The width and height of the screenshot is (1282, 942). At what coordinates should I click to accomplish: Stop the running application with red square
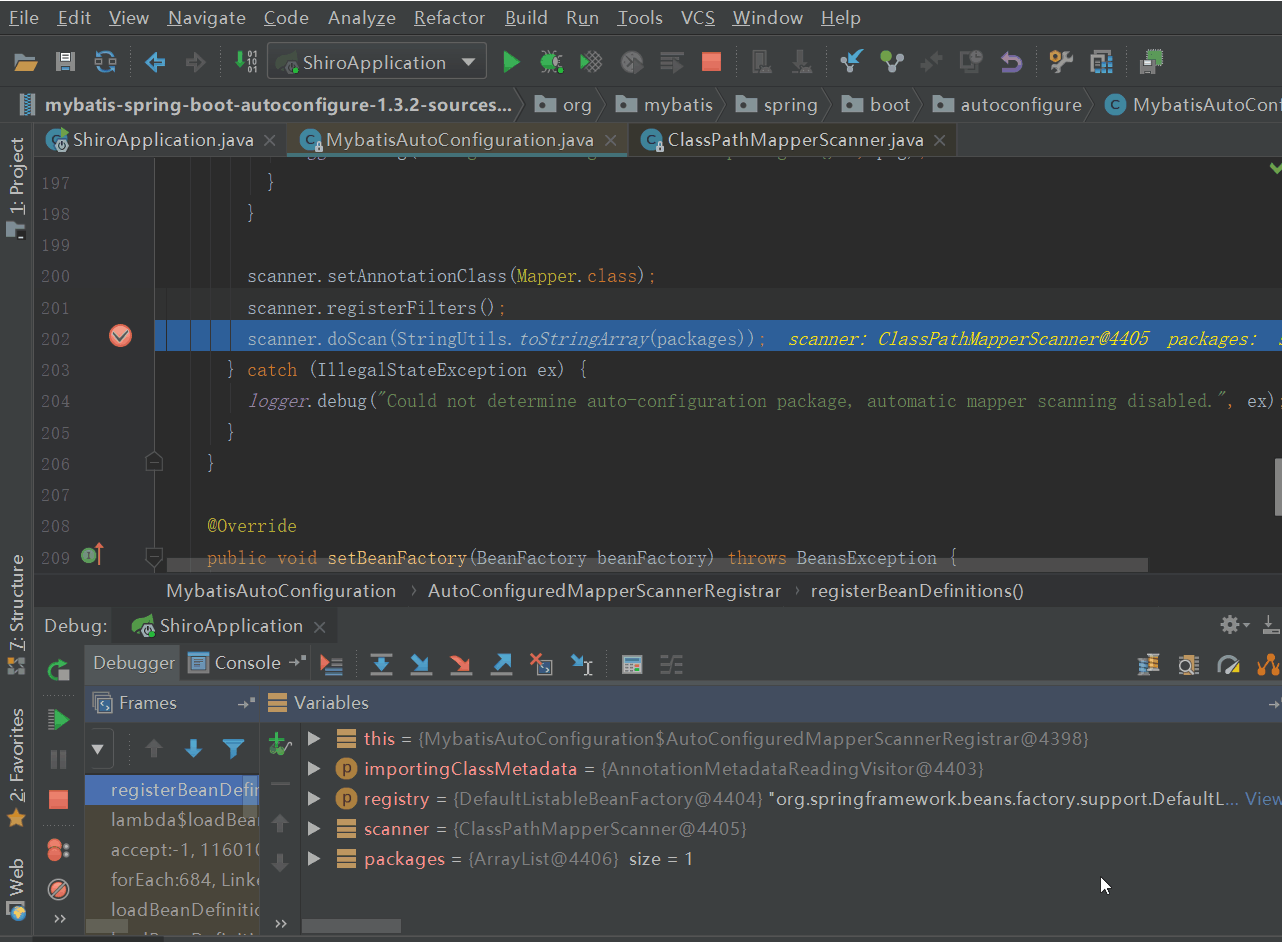711,62
